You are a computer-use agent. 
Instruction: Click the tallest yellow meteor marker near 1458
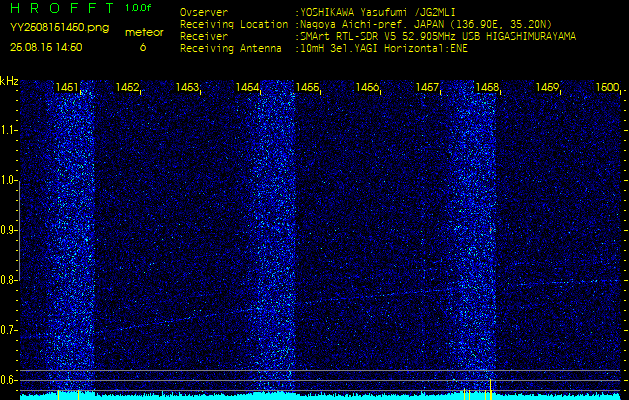[490, 389]
